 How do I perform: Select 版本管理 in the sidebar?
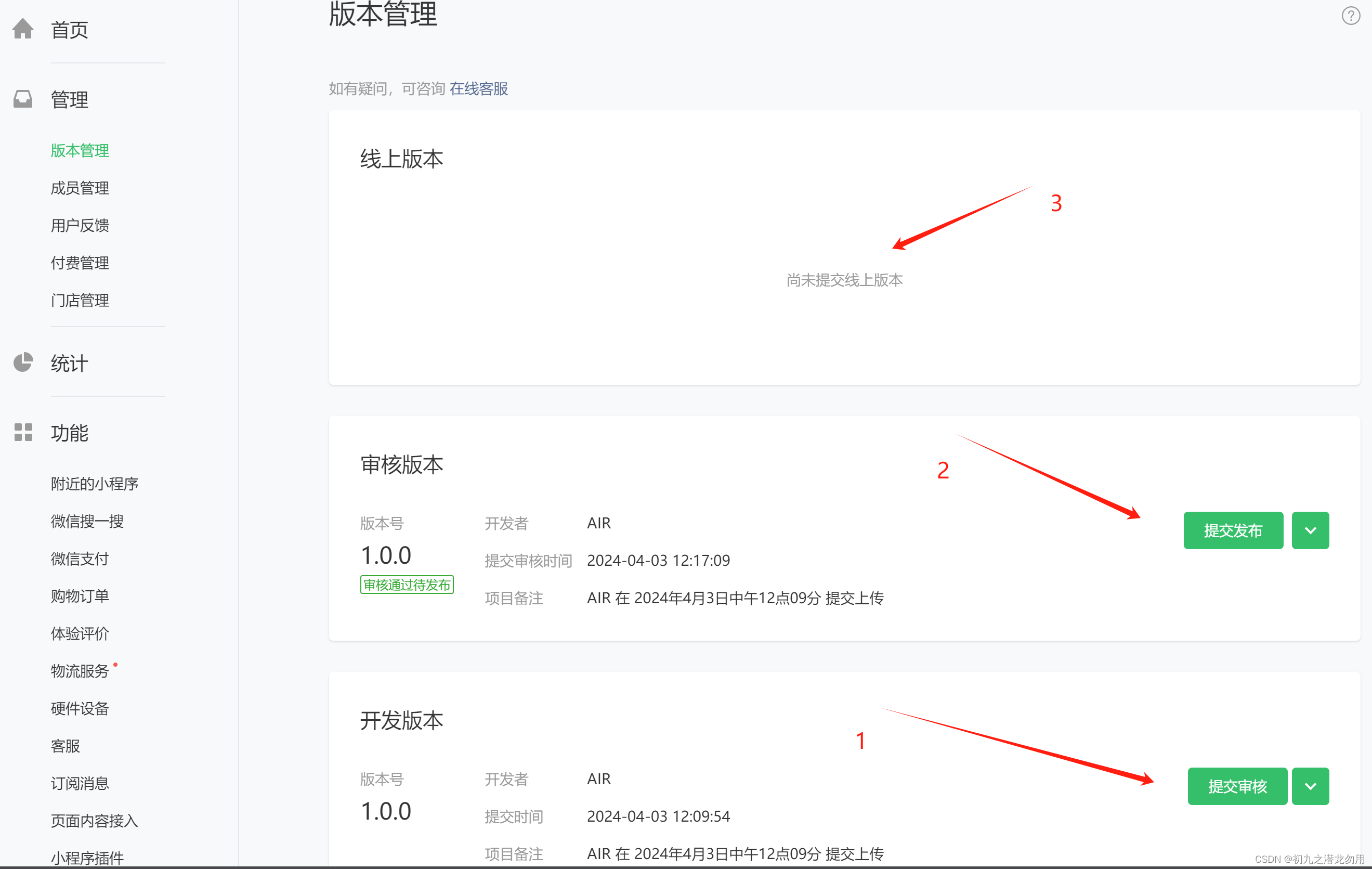[80, 150]
